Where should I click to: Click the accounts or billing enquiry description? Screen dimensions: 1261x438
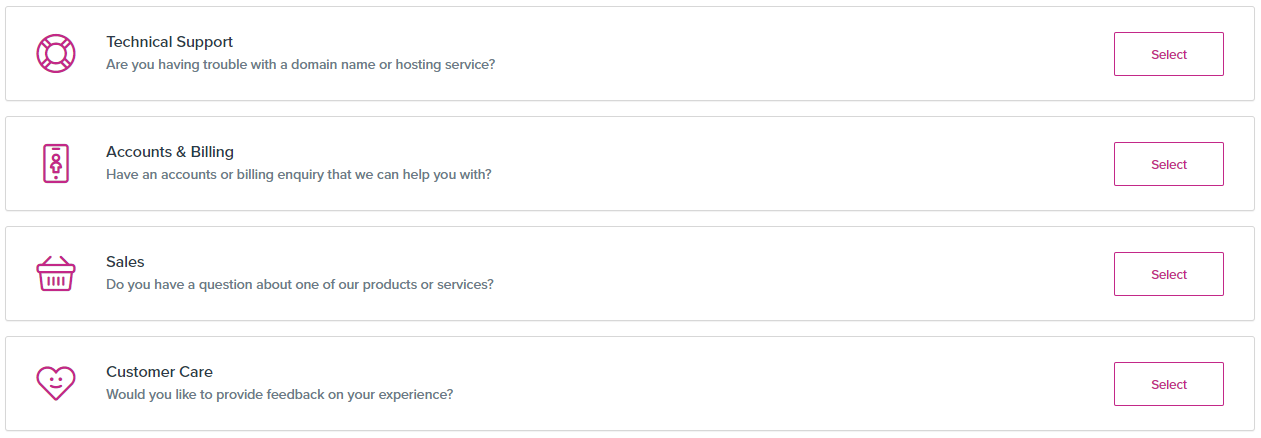click(299, 174)
